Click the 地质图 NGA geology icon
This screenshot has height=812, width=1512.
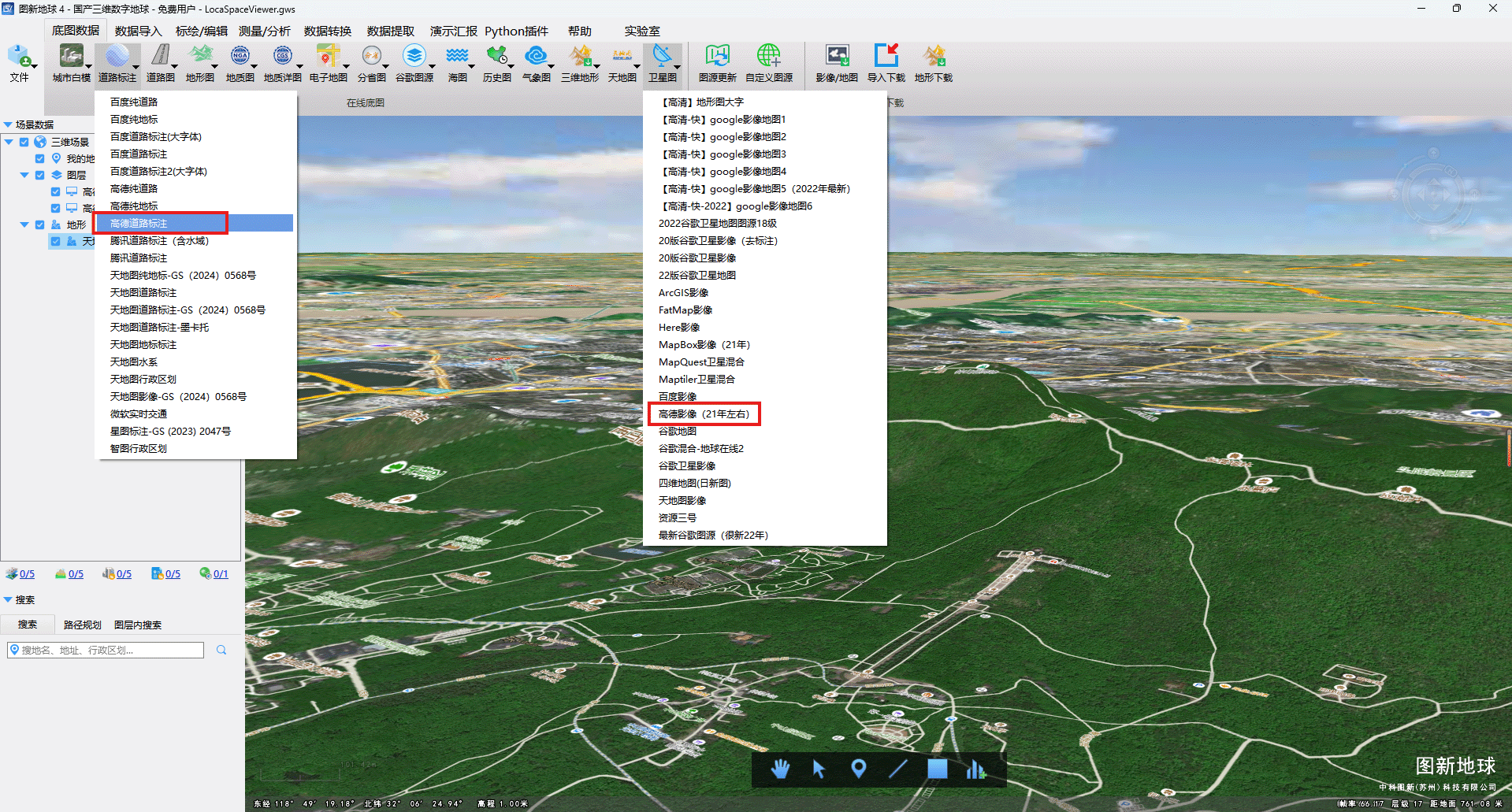click(240, 56)
